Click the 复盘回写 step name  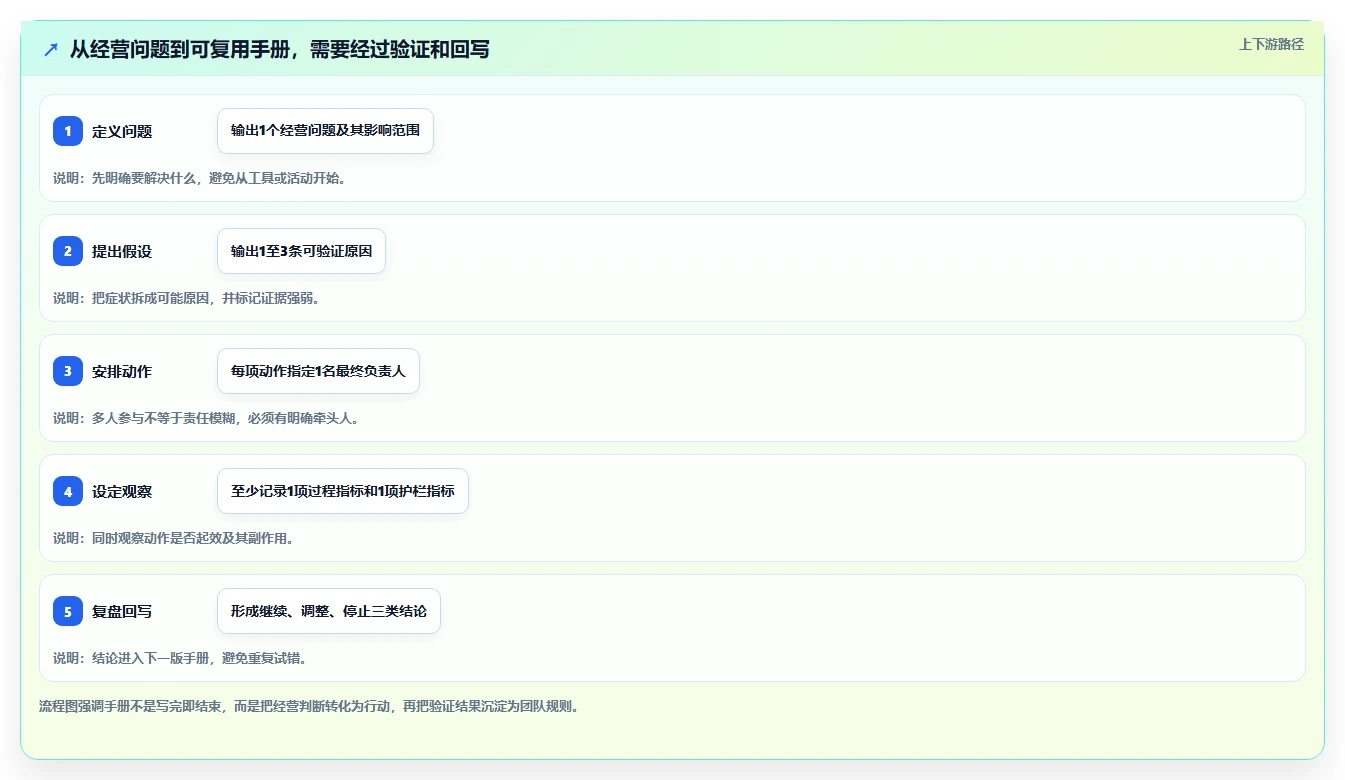point(122,611)
